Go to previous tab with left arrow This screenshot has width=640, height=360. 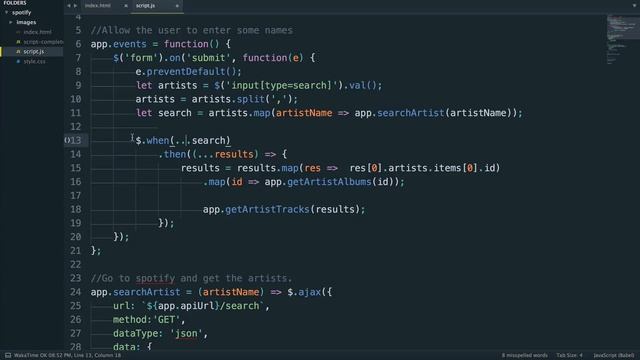click(x=69, y=6)
